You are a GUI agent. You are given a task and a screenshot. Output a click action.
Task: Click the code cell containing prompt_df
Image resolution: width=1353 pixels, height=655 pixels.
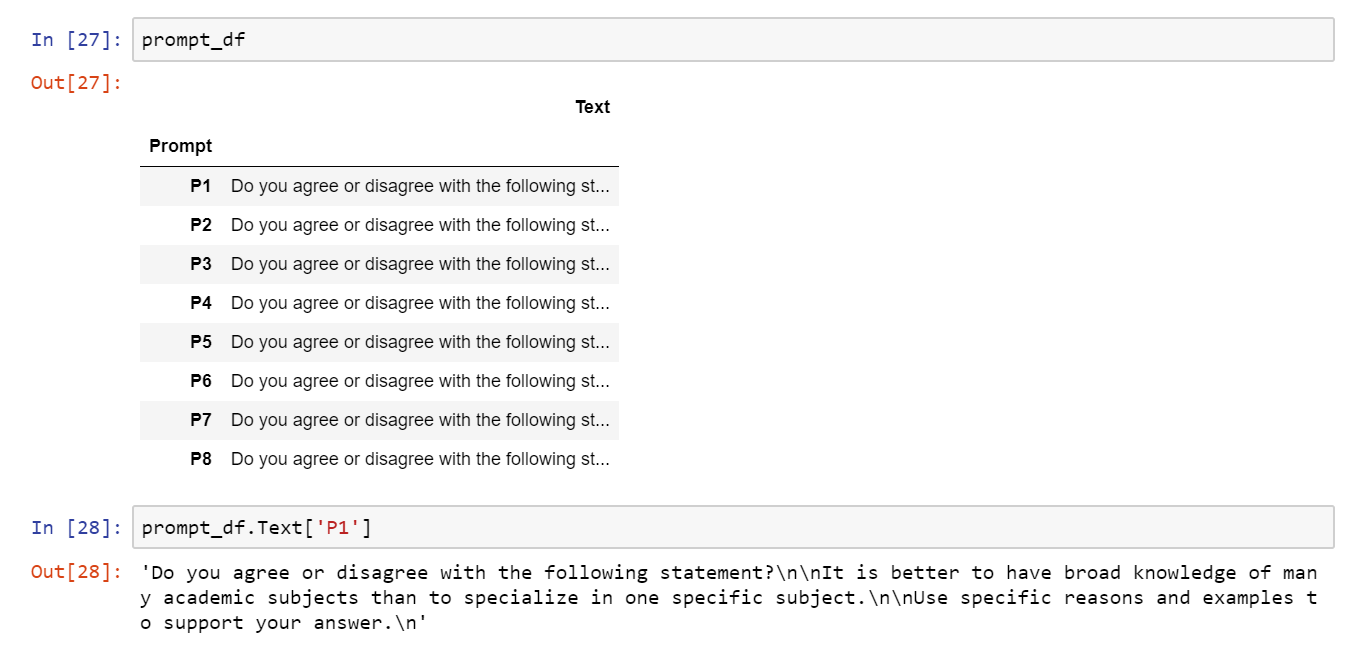(732, 40)
